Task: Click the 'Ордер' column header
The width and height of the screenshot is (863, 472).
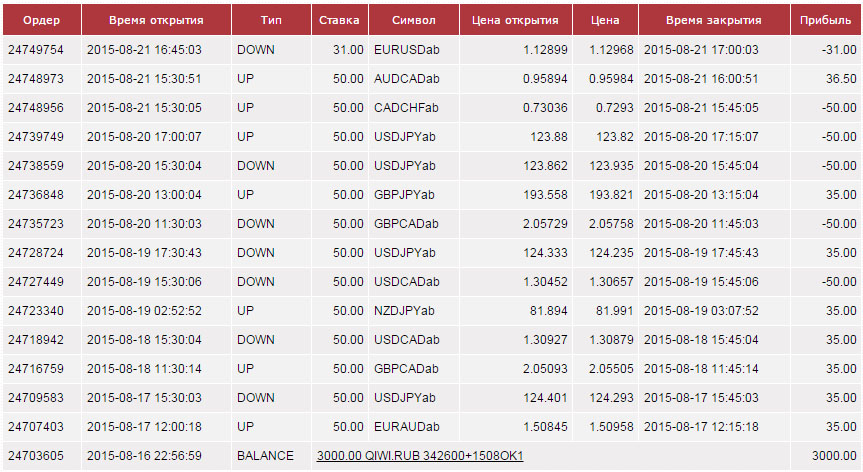Action: (41, 20)
